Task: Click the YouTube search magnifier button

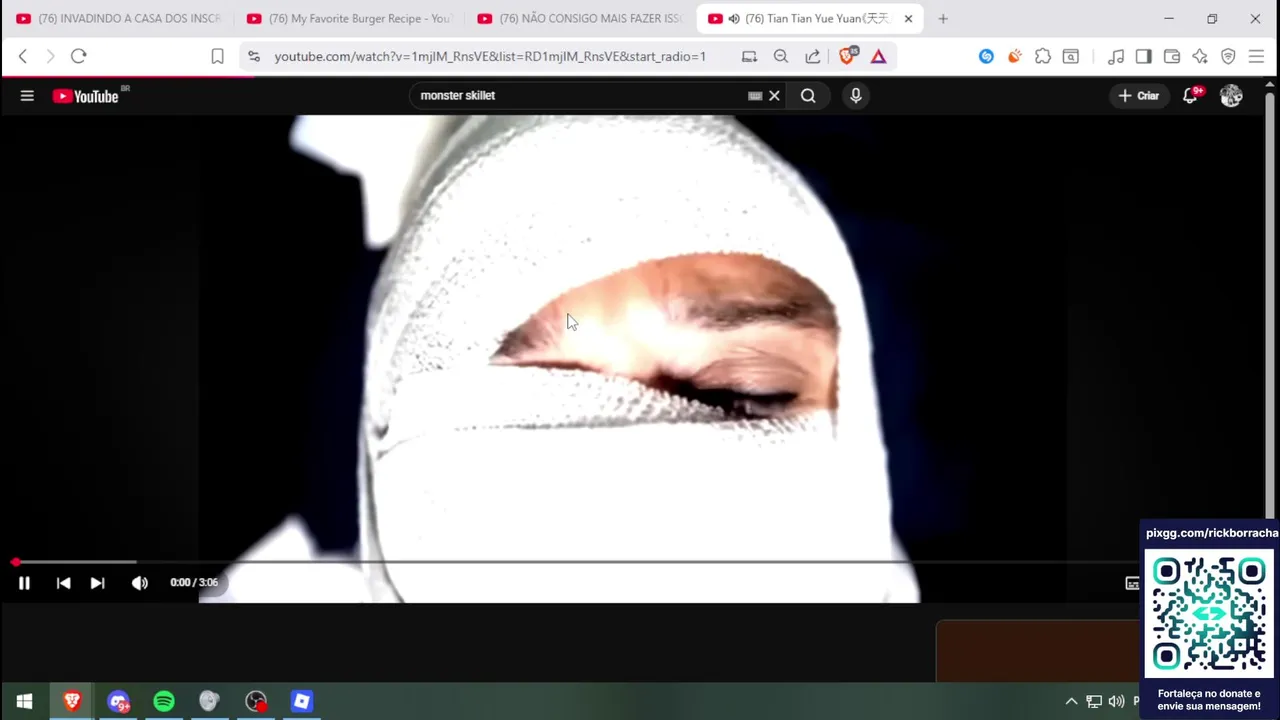Action: 808,96
